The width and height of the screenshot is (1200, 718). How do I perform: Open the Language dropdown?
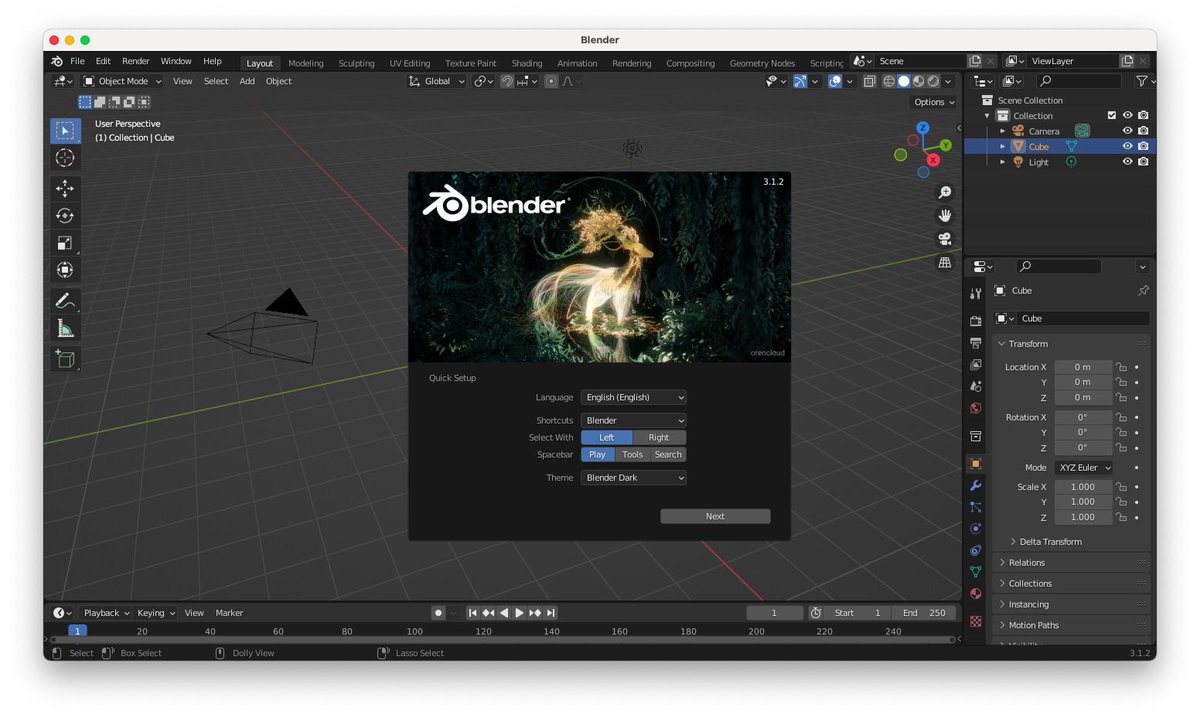point(634,397)
